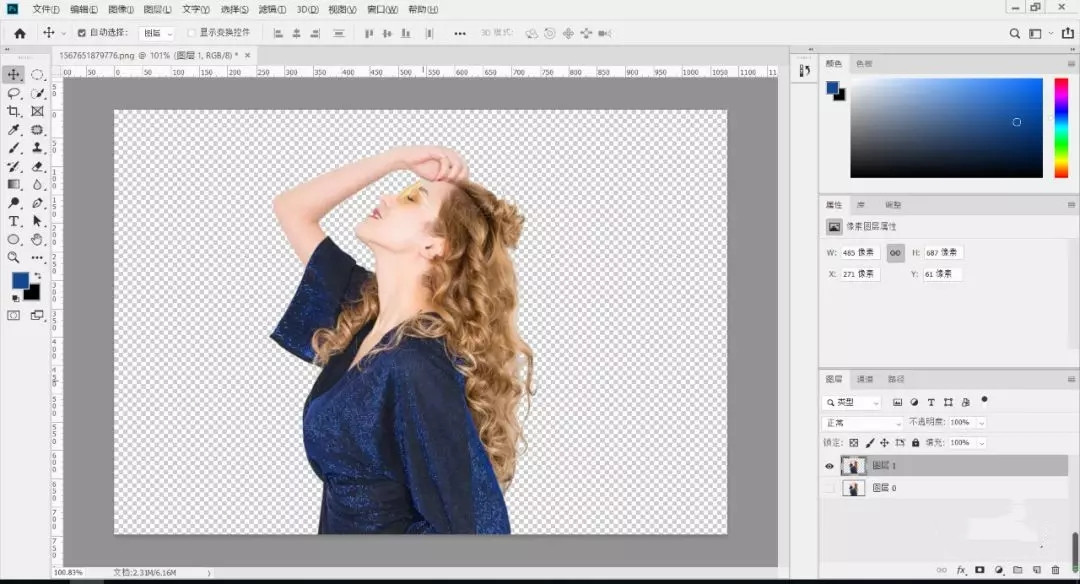Open the opacity 100% dropdown arrow

[x=981, y=423]
